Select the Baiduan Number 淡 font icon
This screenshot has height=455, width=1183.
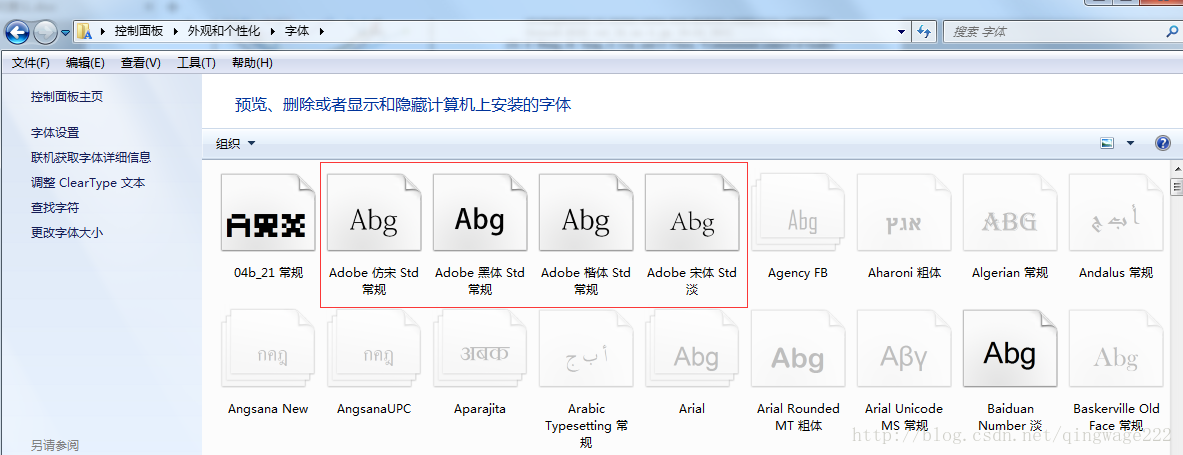tap(1010, 349)
